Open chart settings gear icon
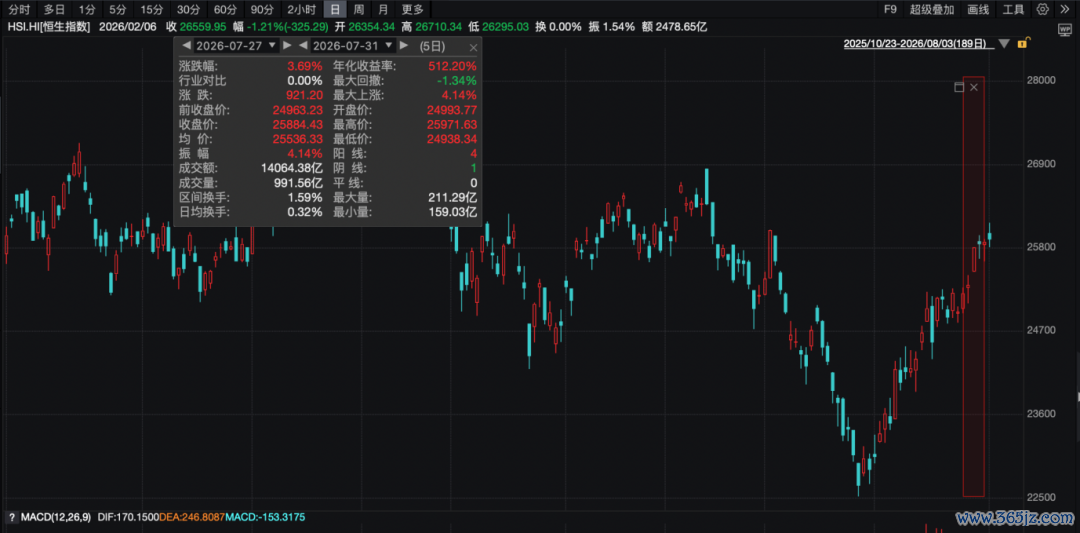 [1042, 9]
